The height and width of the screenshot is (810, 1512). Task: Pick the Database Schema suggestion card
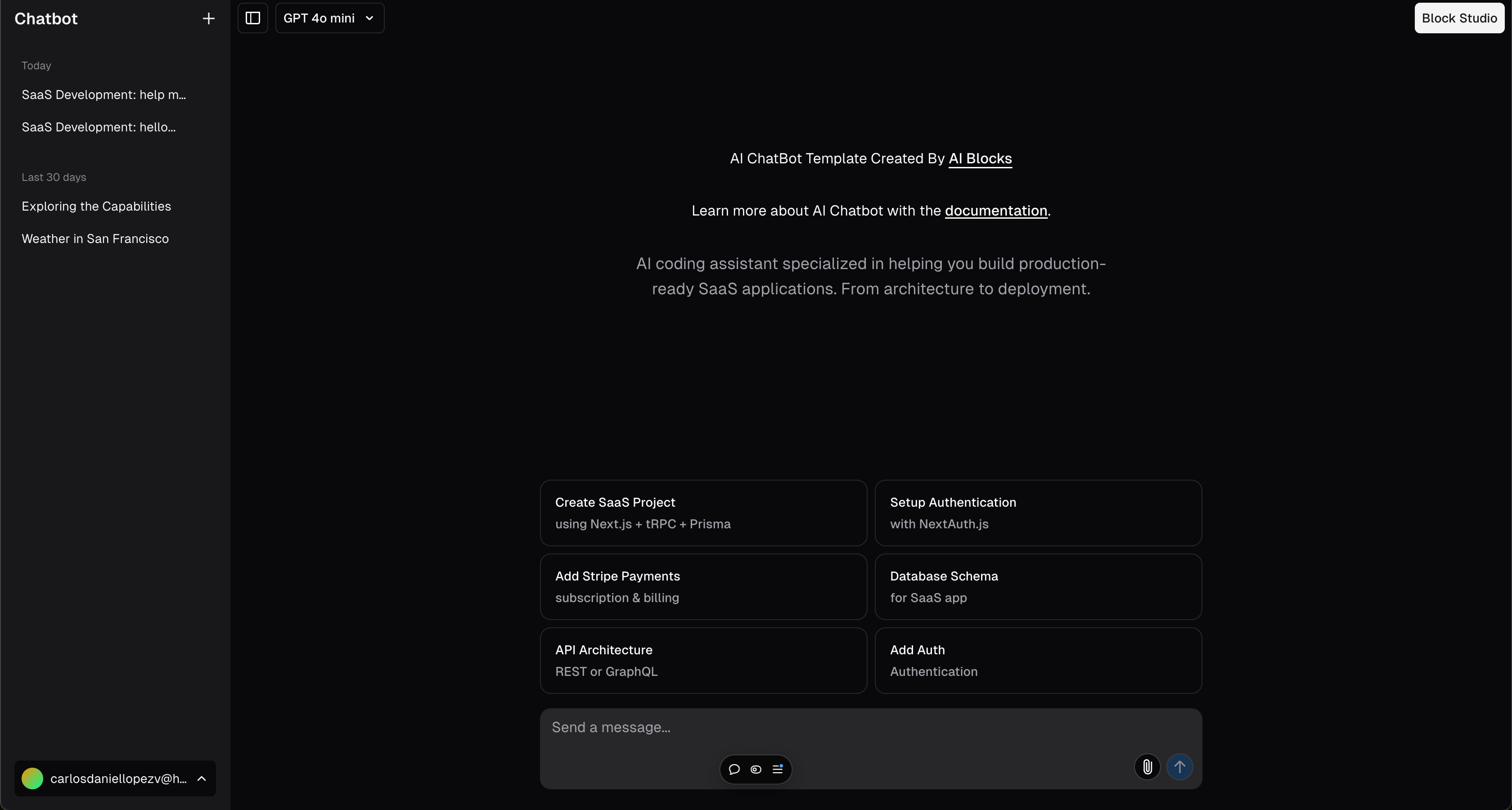[x=1038, y=587]
